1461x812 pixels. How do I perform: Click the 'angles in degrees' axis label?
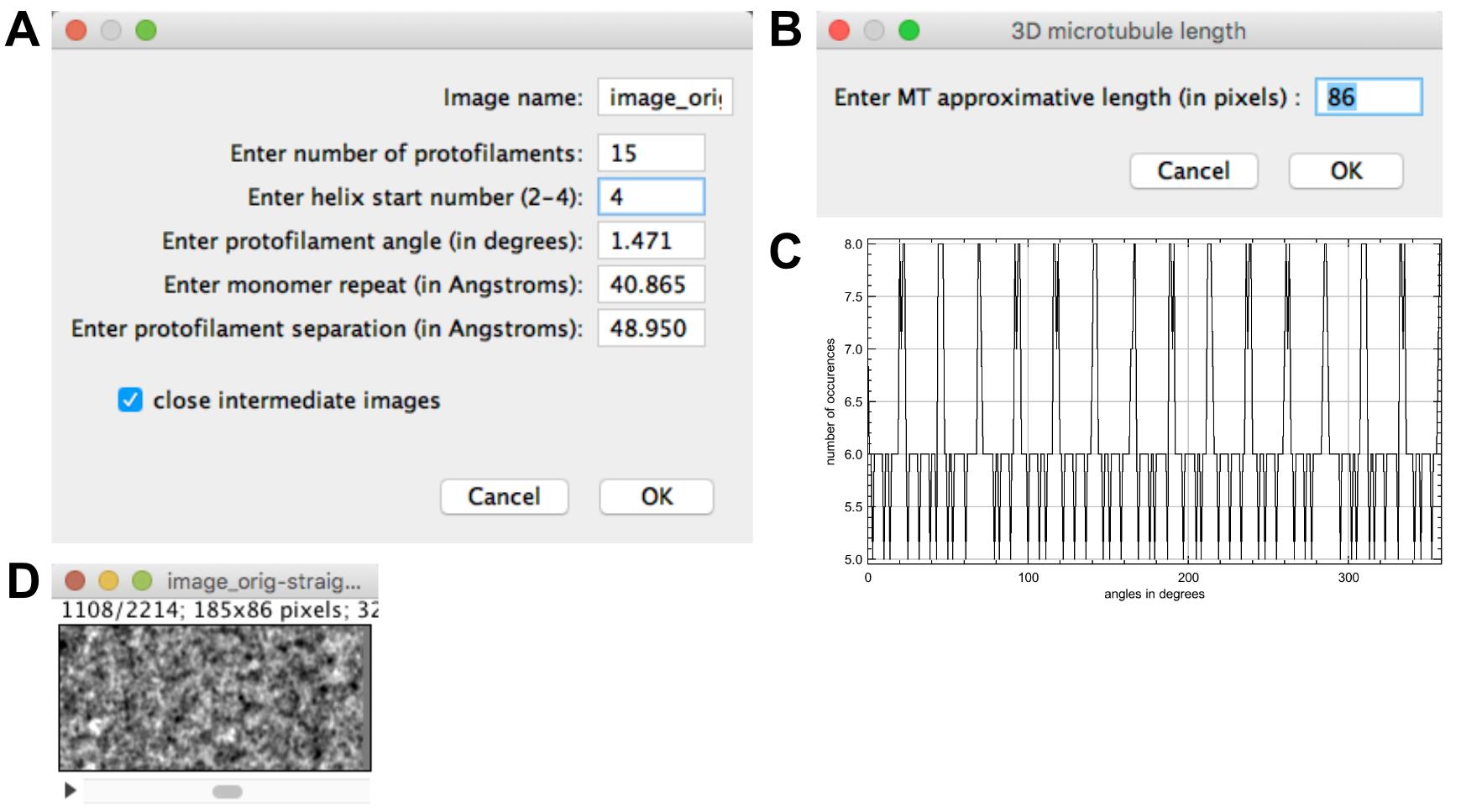pos(1155,594)
